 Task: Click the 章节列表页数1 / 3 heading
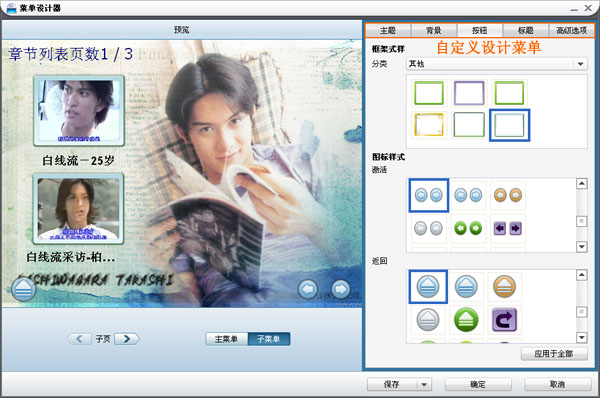pyautogui.click(x=70, y=54)
